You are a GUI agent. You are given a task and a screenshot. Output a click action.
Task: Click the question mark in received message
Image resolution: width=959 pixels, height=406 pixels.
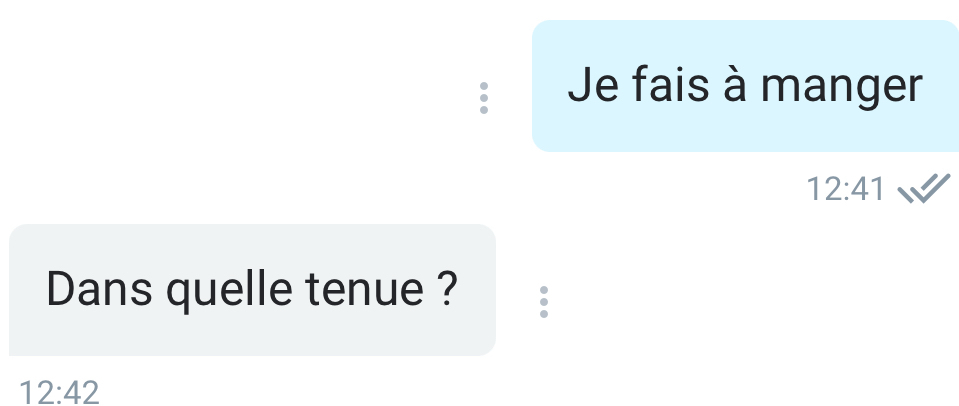click(x=448, y=289)
